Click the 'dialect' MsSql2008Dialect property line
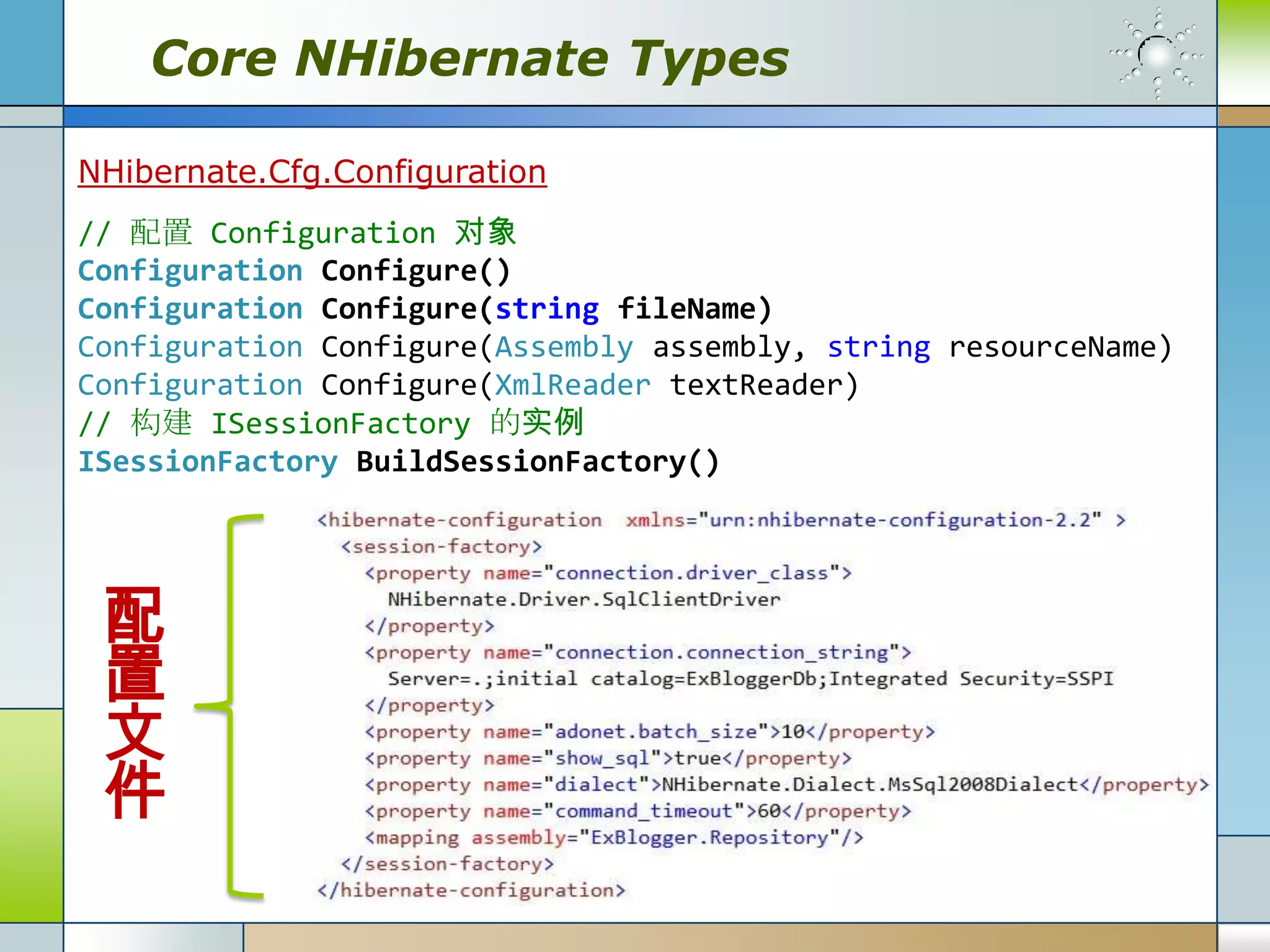 [786, 785]
